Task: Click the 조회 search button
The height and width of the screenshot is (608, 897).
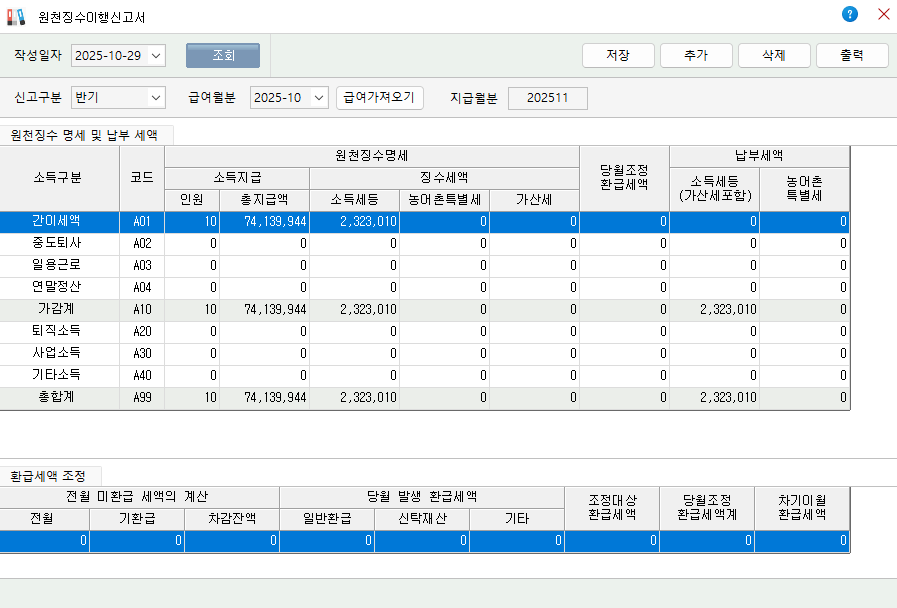Action: [223, 55]
